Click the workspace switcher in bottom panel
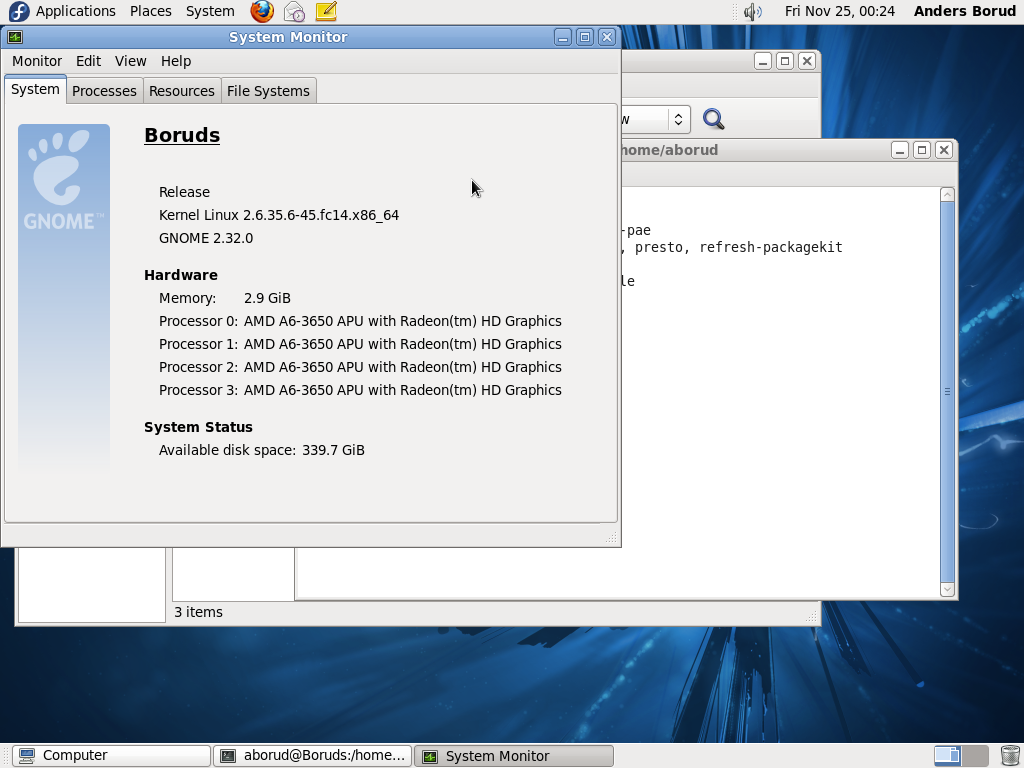This screenshot has width=1024, height=768. coord(960,755)
